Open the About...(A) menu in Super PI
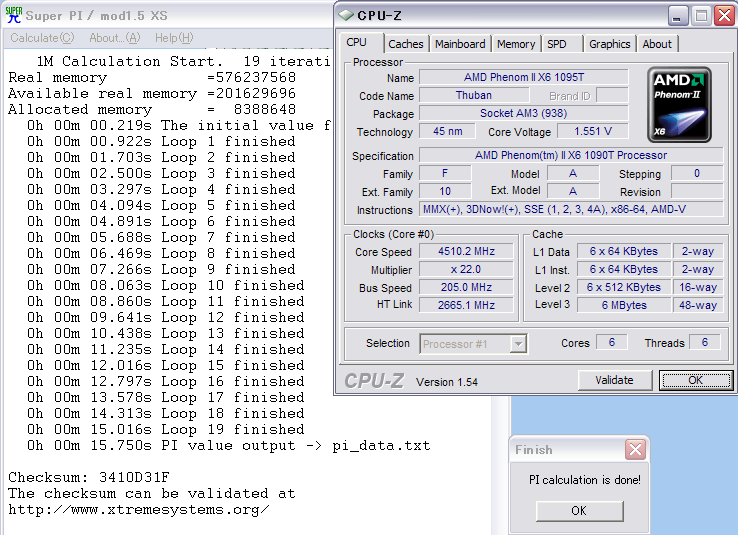This screenshot has width=738, height=535. (x=115, y=38)
